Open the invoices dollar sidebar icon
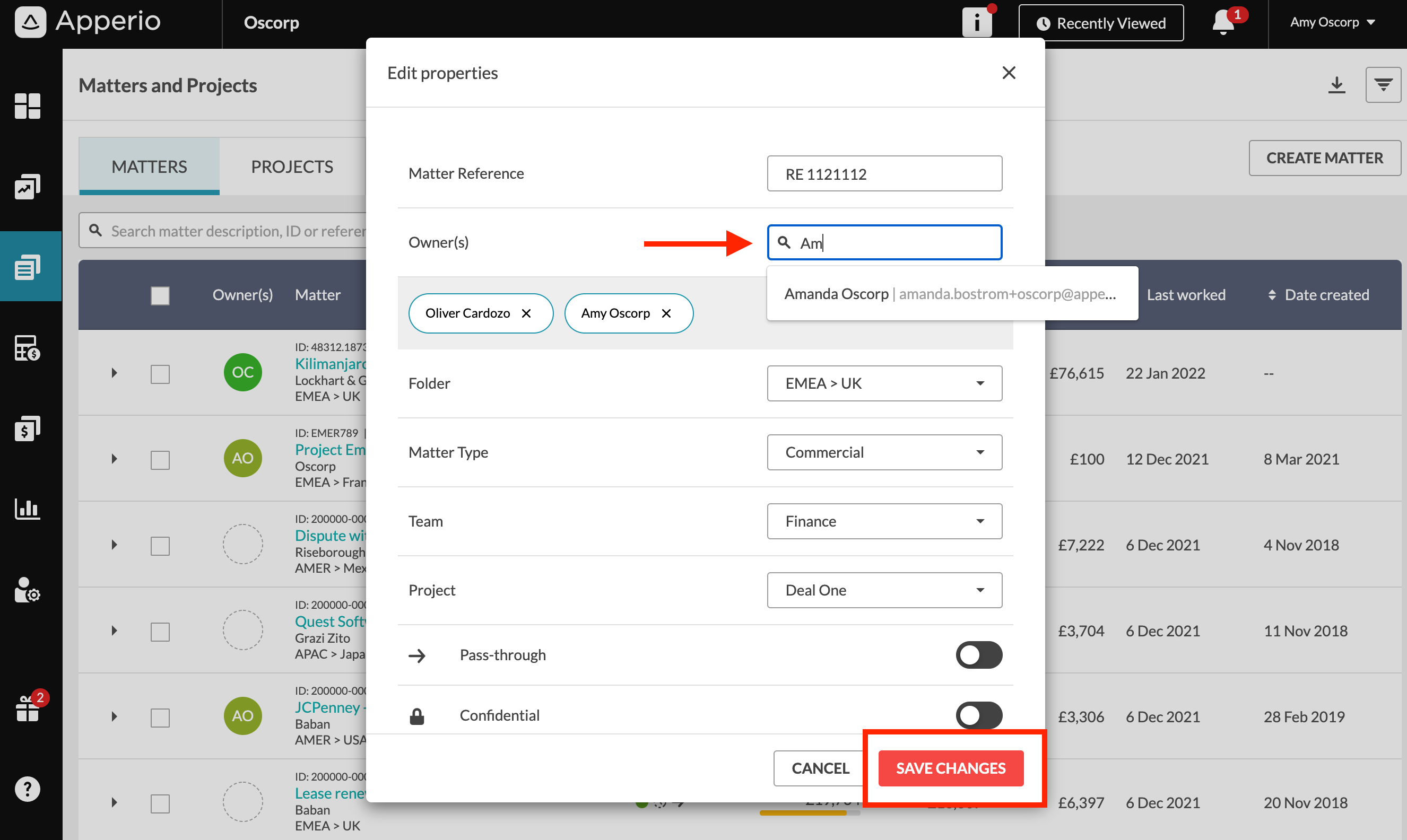The height and width of the screenshot is (840, 1407). pyautogui.click(x=27, y=428)
